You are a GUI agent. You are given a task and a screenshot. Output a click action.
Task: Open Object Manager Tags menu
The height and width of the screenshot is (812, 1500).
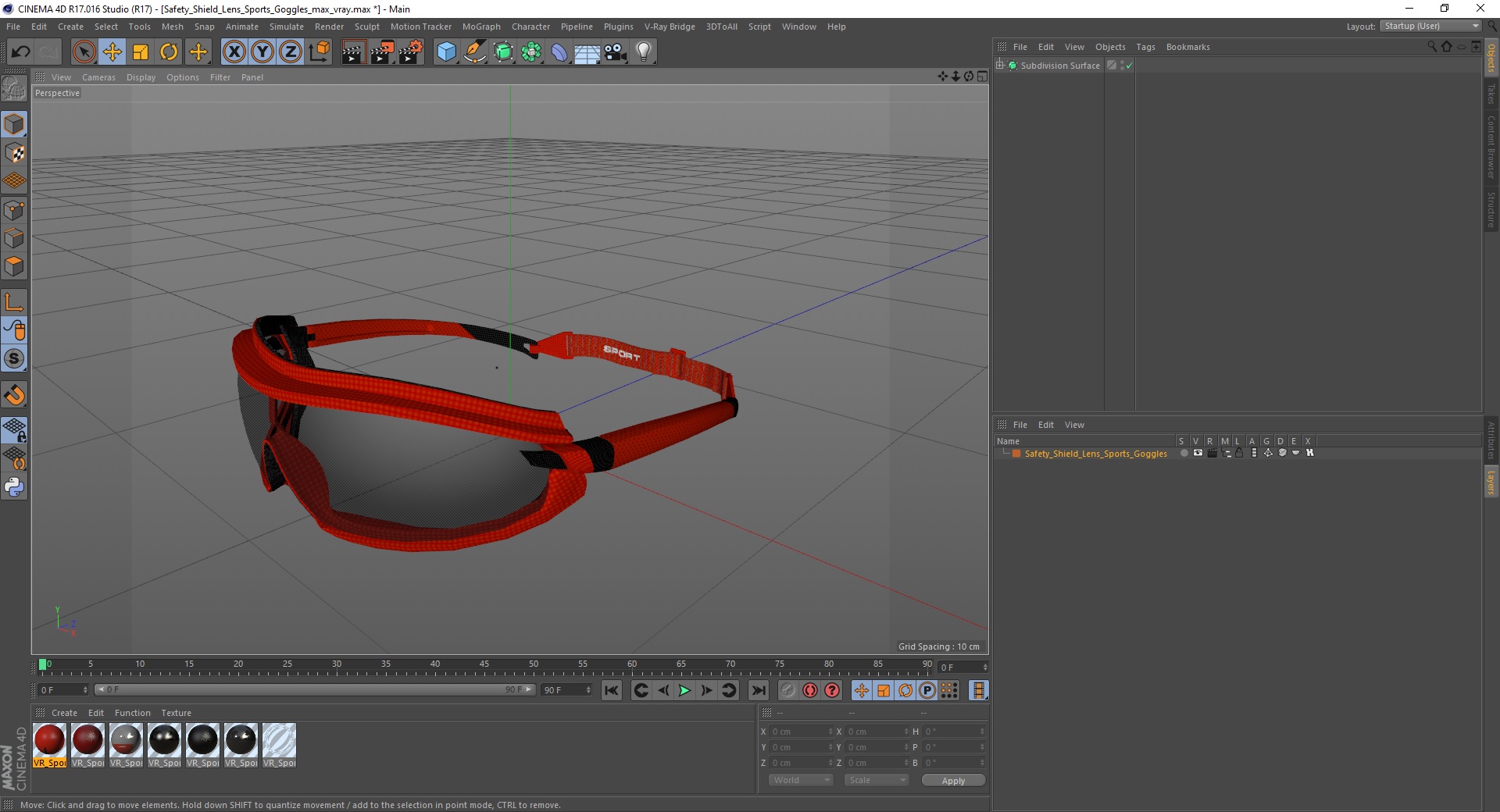pos(1145,47)
